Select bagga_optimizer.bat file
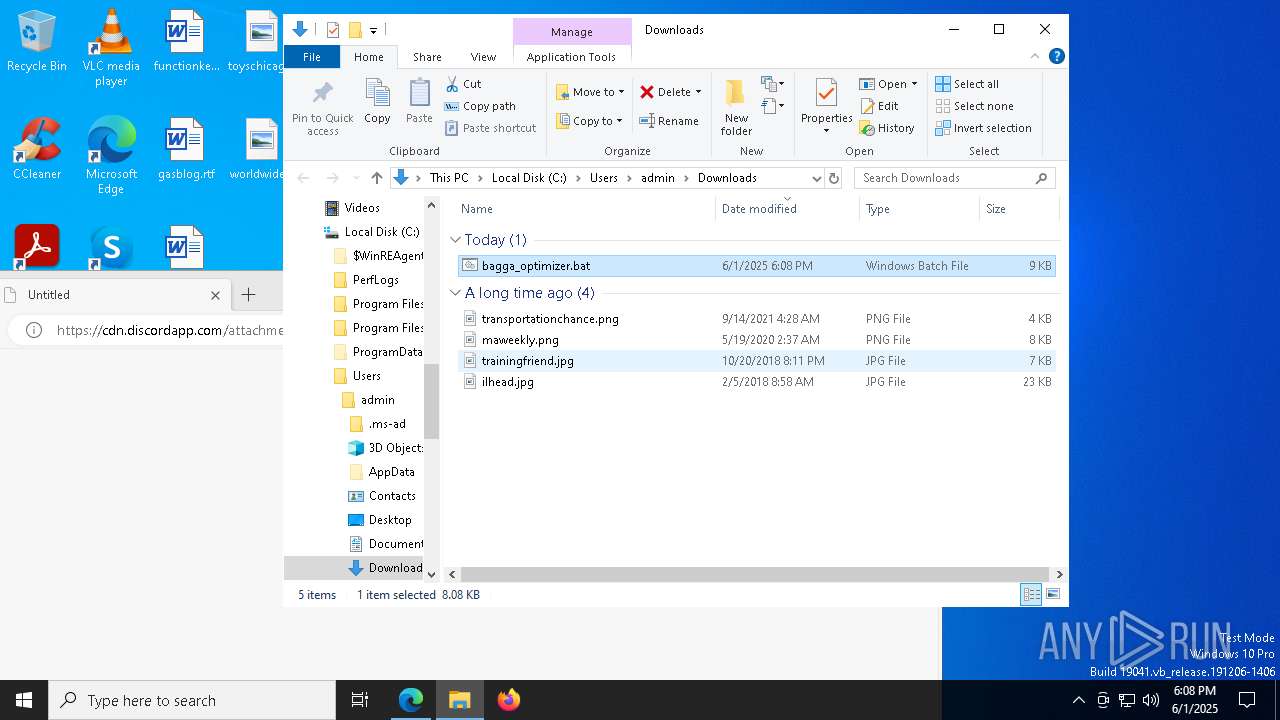This screenshot has height=720, width=1280. point(756,266)
